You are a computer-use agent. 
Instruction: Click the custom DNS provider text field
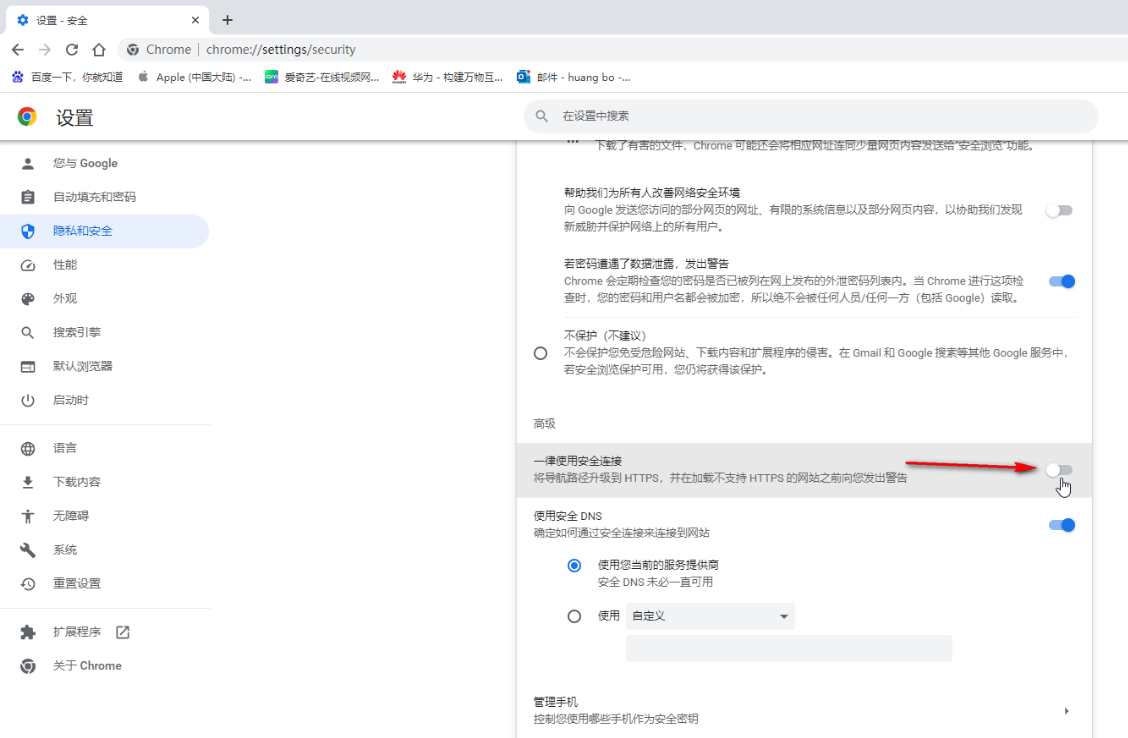tap(788, 648)
